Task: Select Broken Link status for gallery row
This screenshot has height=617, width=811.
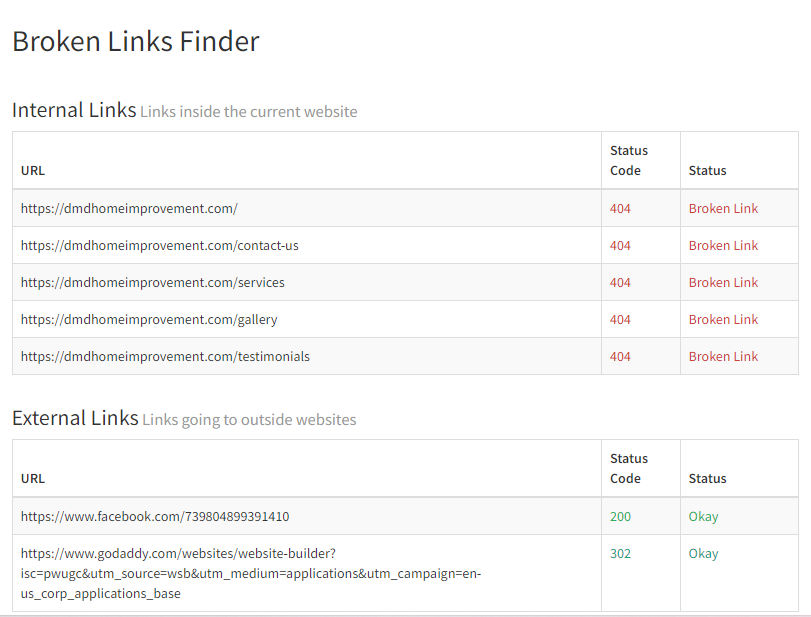Action: click(723, 320)
